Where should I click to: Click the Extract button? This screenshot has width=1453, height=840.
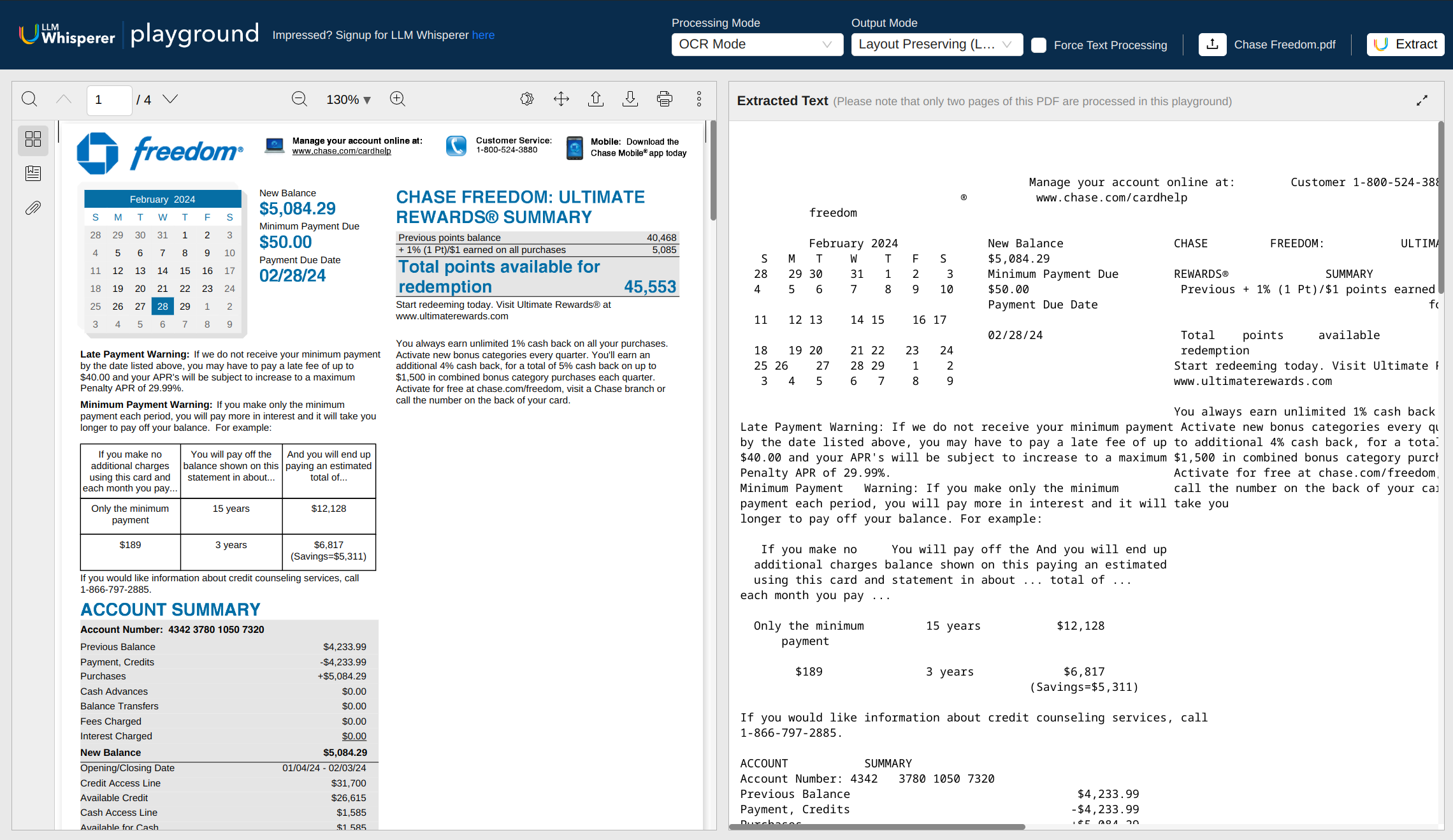pos(1405,45)
